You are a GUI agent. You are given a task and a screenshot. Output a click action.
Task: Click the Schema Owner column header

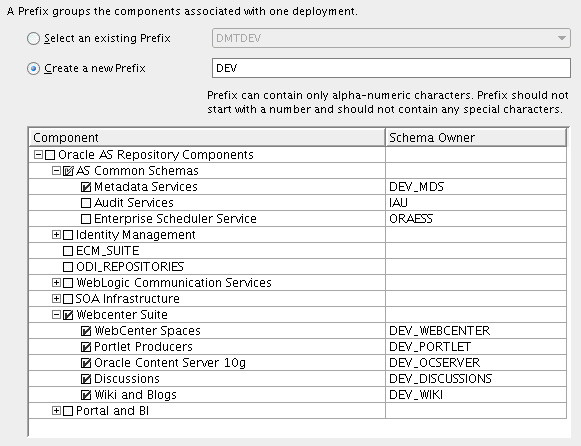[476, 137]
